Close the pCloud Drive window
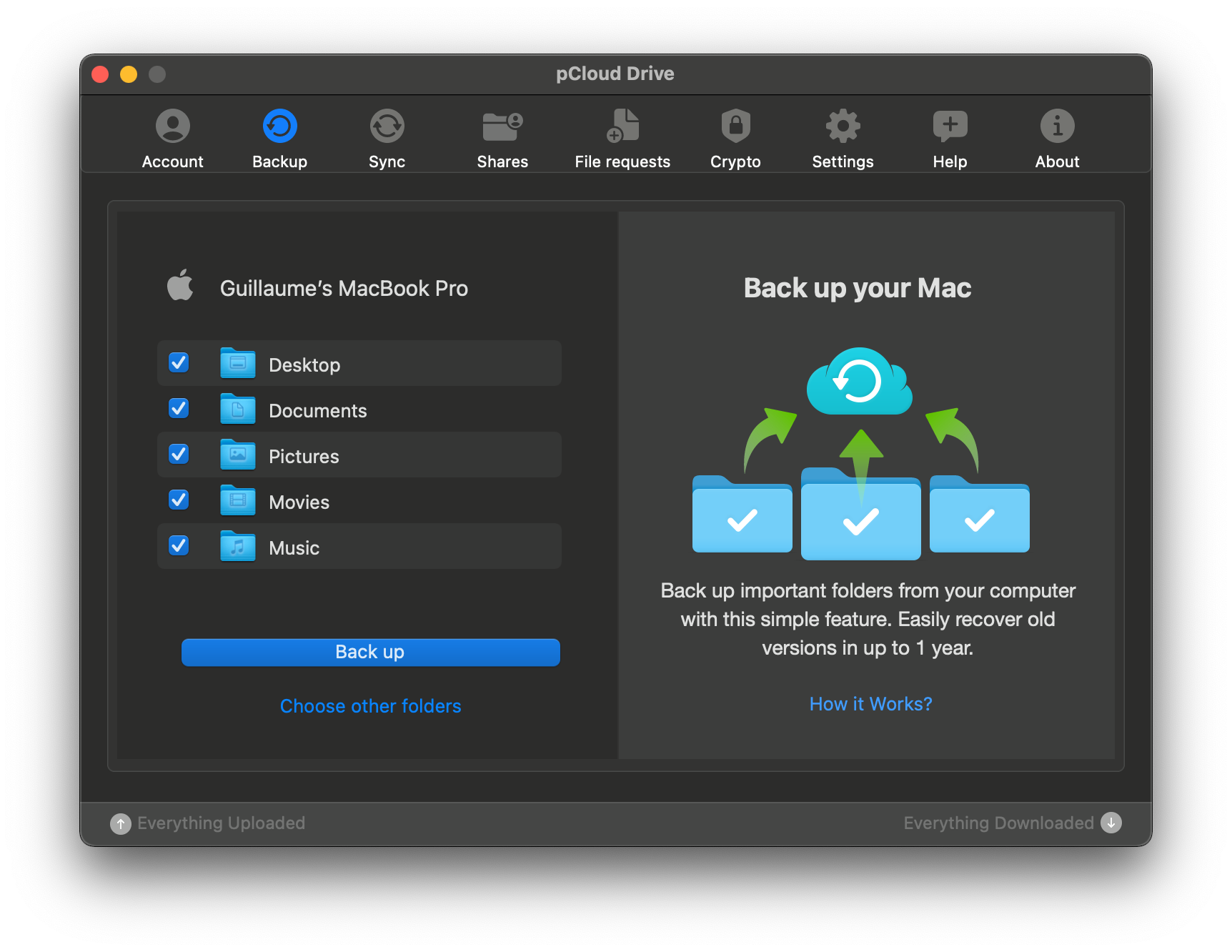1232x952 pixels. (100, 74)
